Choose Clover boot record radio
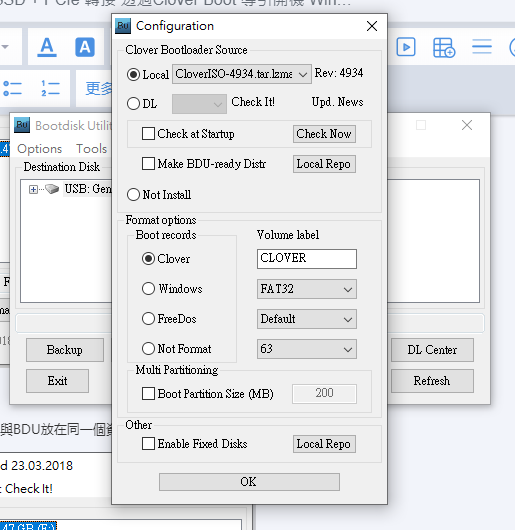 coord(148,259)
